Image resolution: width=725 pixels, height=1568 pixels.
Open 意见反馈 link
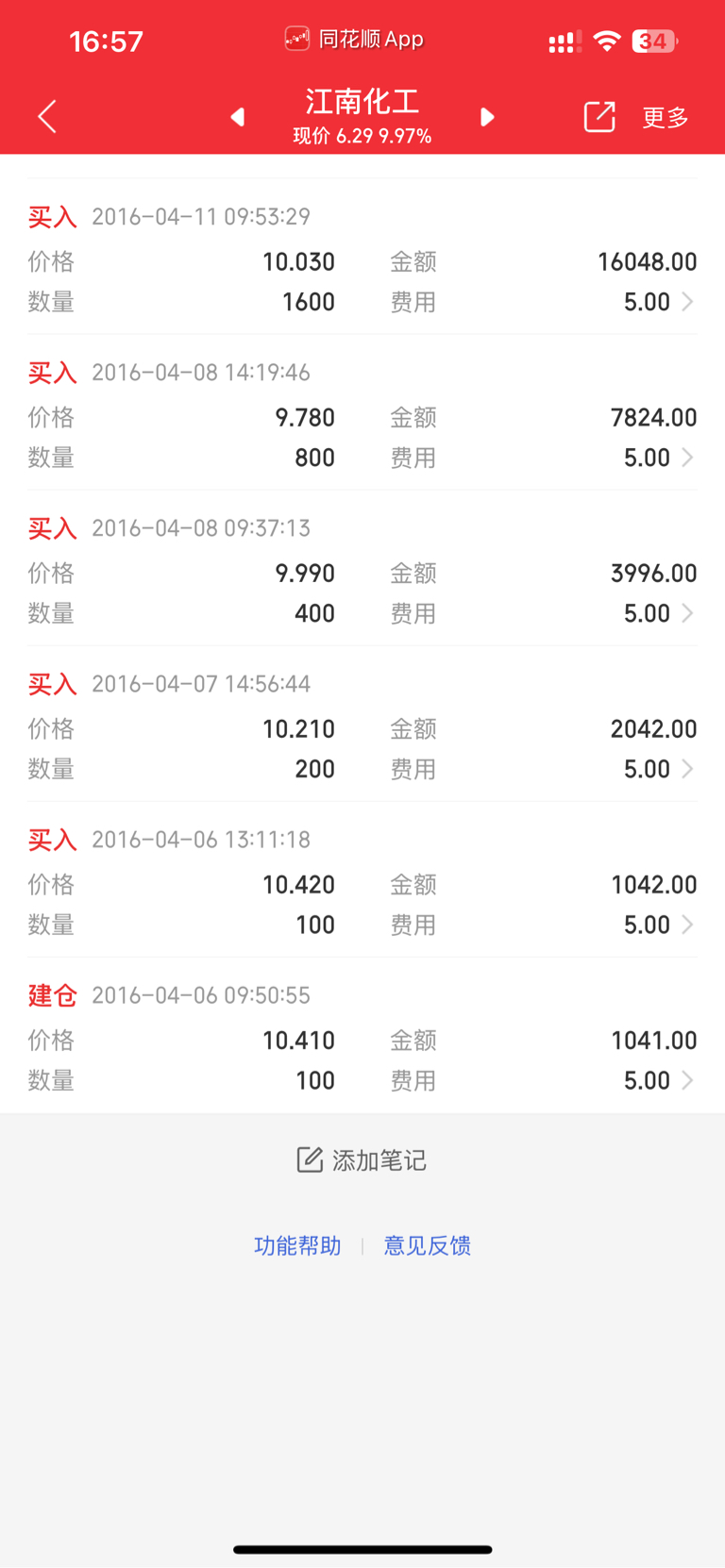428,1245
